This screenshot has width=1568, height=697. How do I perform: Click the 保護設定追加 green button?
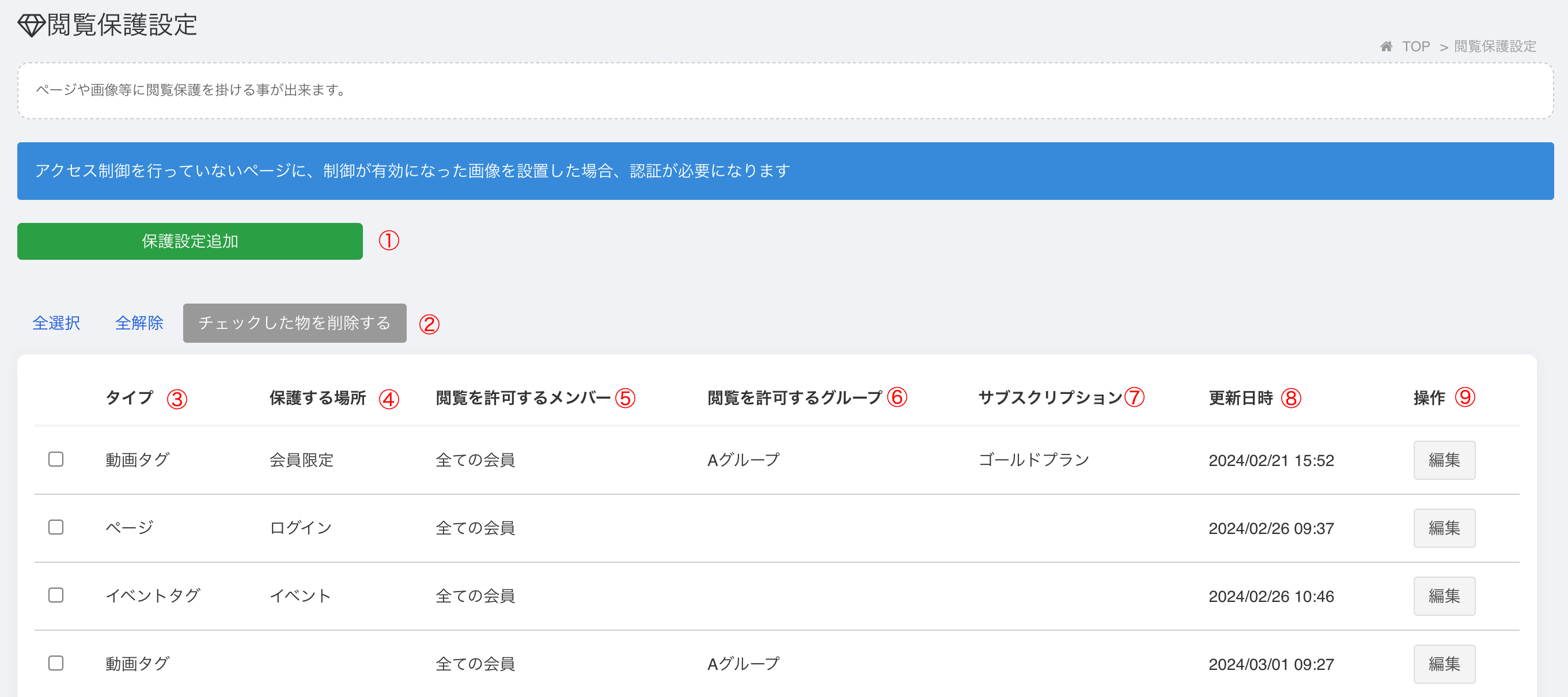[190, 241]
